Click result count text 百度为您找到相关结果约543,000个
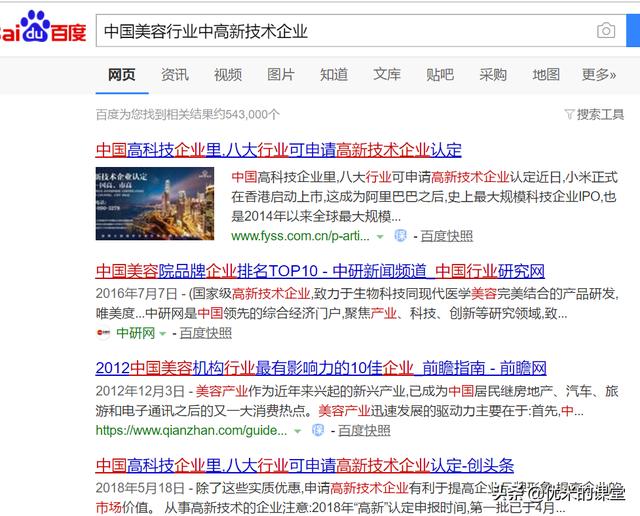Screen dimensions: 640x516 (x=188, y=114)
